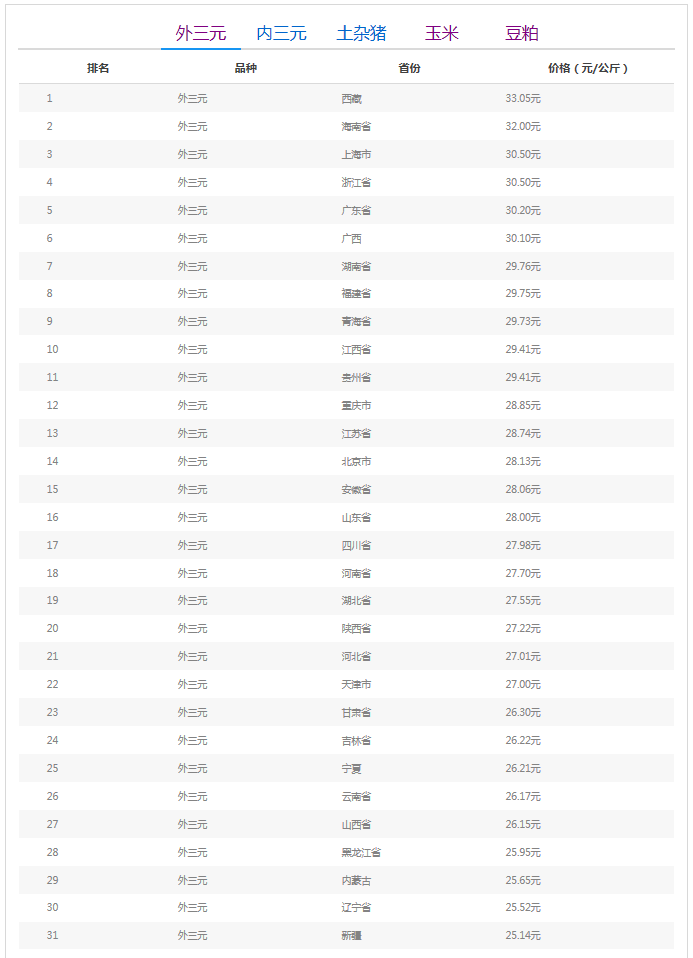
Task: Open the 内三元 tab
Action: point(281,33)
